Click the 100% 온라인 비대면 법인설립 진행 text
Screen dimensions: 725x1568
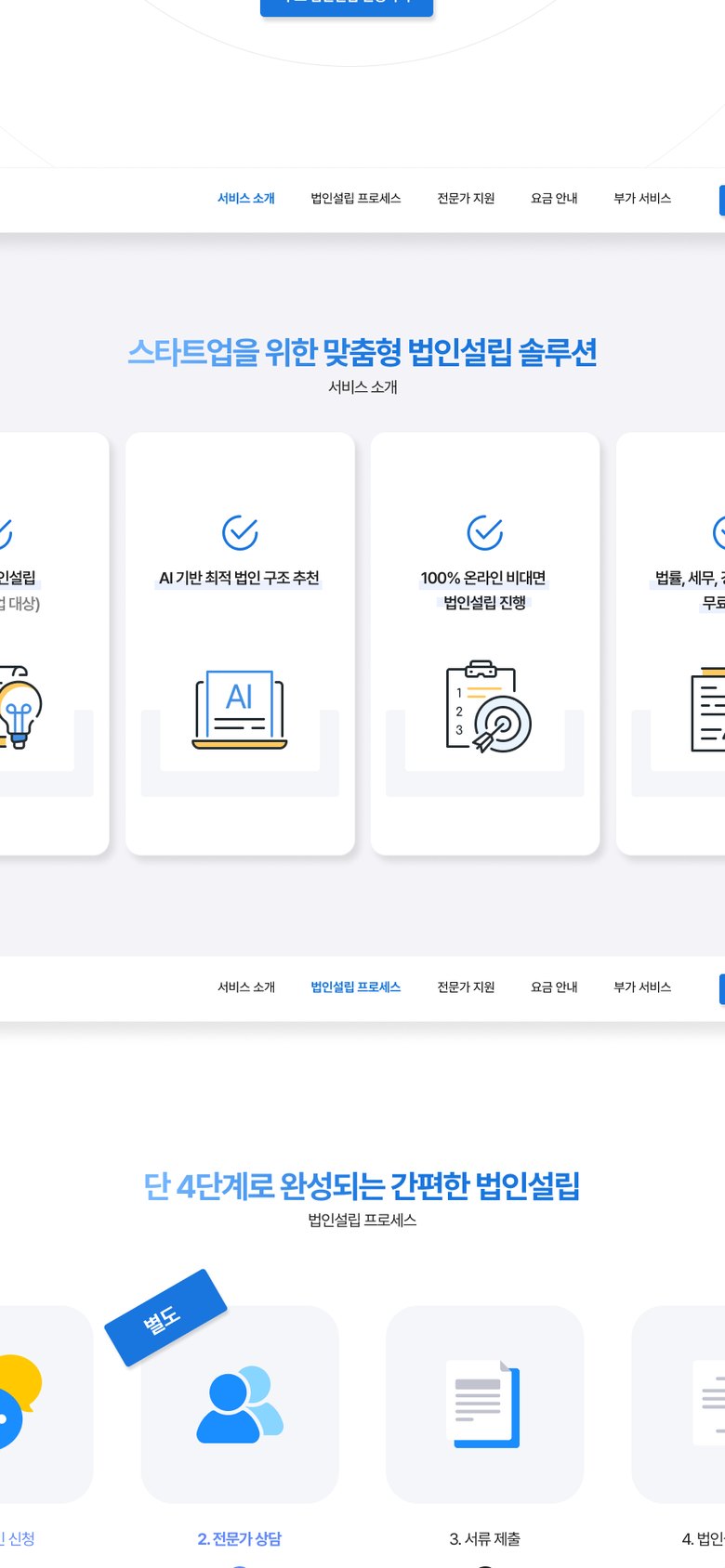tap(484, 591)
